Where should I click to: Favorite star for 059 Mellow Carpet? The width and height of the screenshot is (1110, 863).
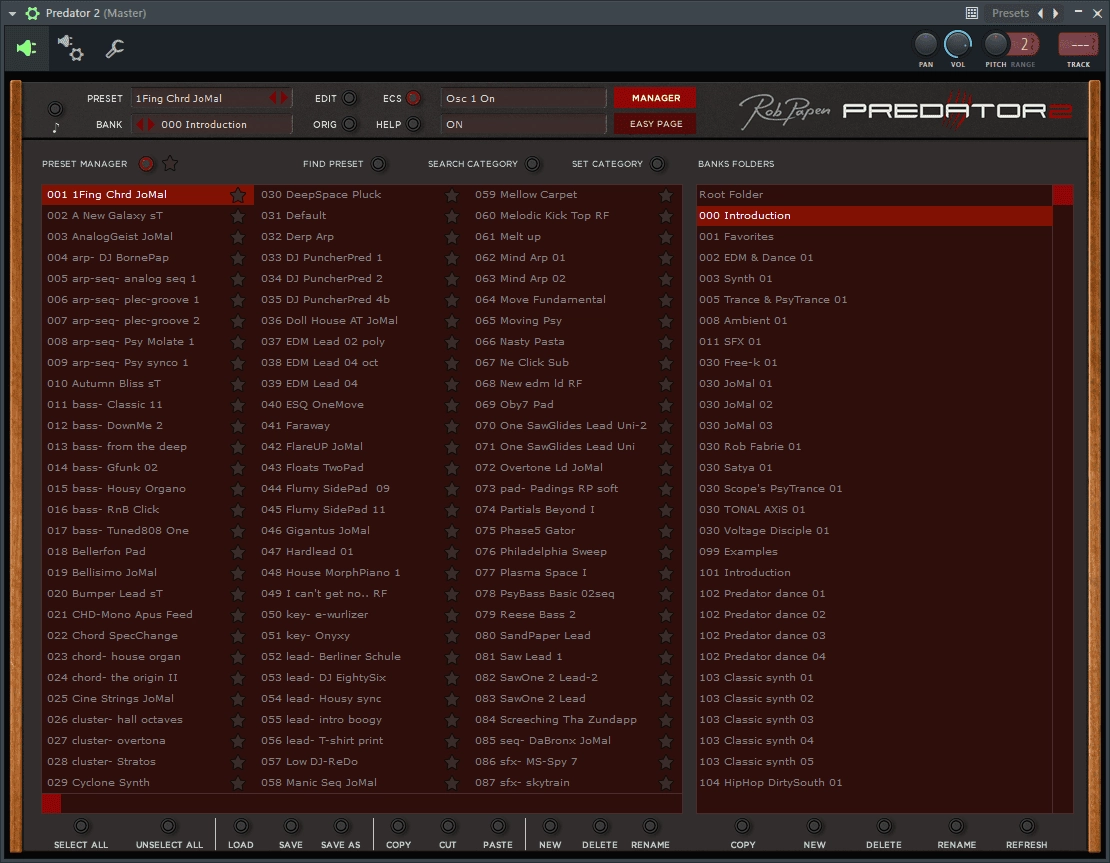point(665,195)
